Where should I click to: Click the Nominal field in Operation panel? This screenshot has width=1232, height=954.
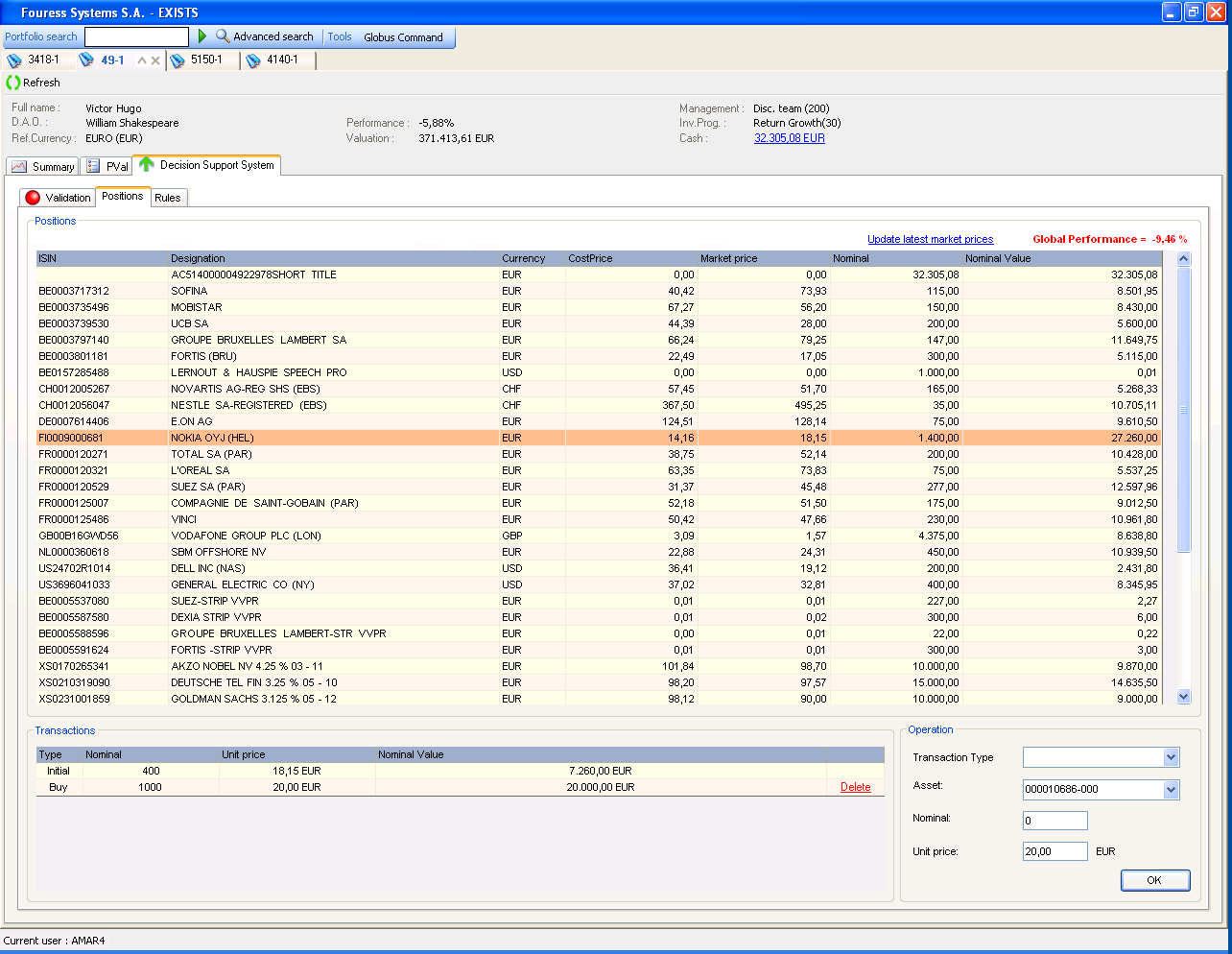(x=1055, y=821)
